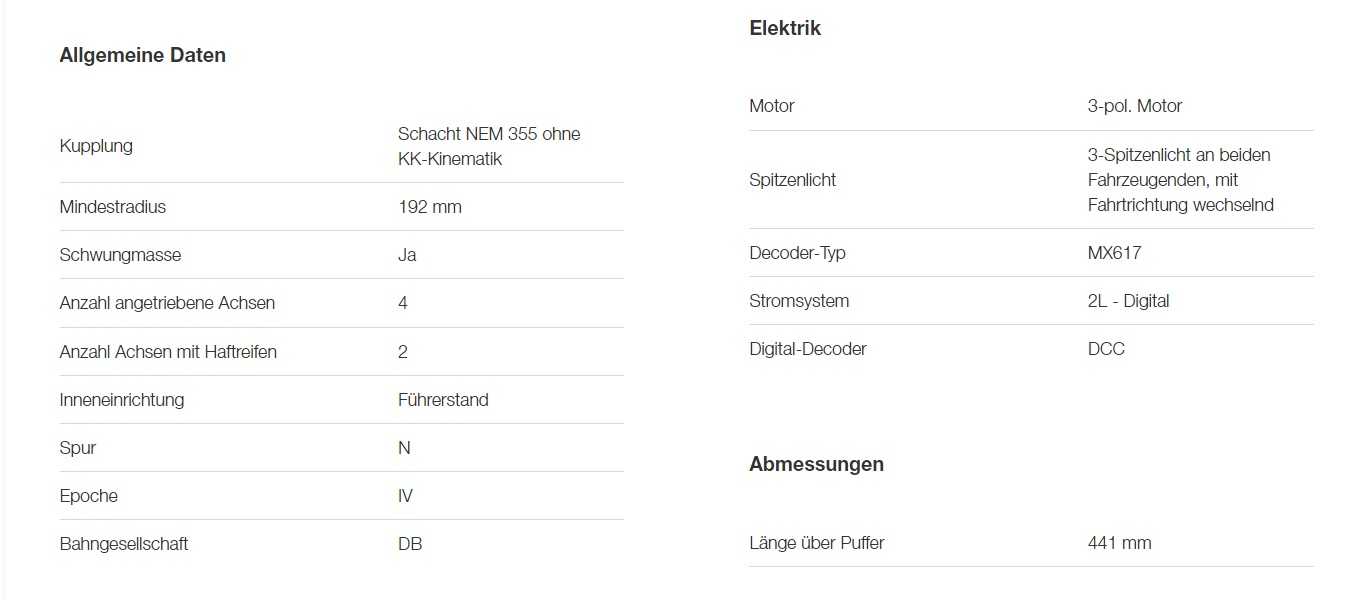The width and height of the screenshot is (1351, 600).
Task: Click the 3-pol. Motor value
Action: [1135, 106]
